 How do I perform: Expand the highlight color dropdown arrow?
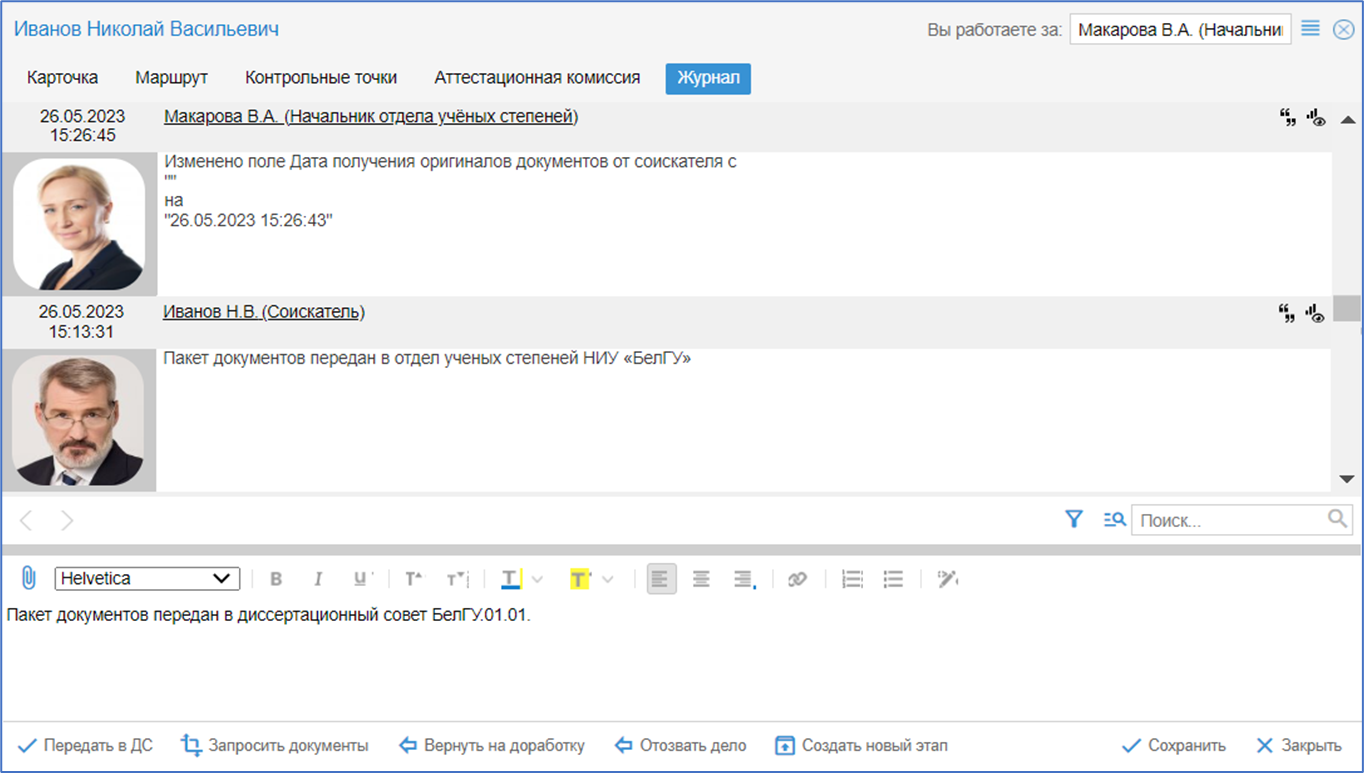click(607, 579)
